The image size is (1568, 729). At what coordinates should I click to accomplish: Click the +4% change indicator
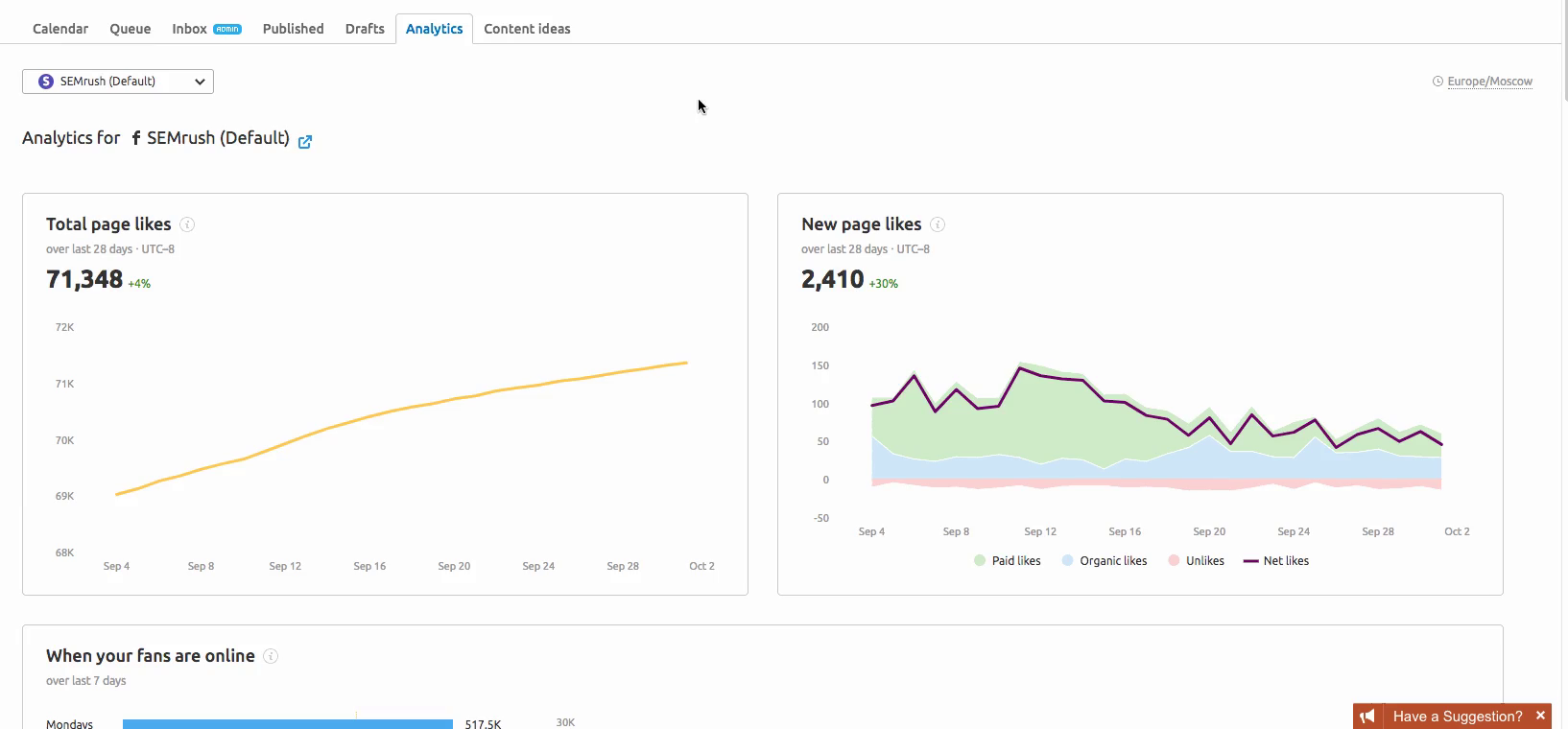point(139,284)
